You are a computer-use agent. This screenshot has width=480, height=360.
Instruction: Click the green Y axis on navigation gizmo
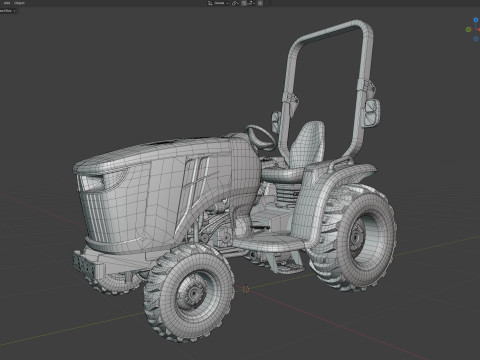[468, 29]
